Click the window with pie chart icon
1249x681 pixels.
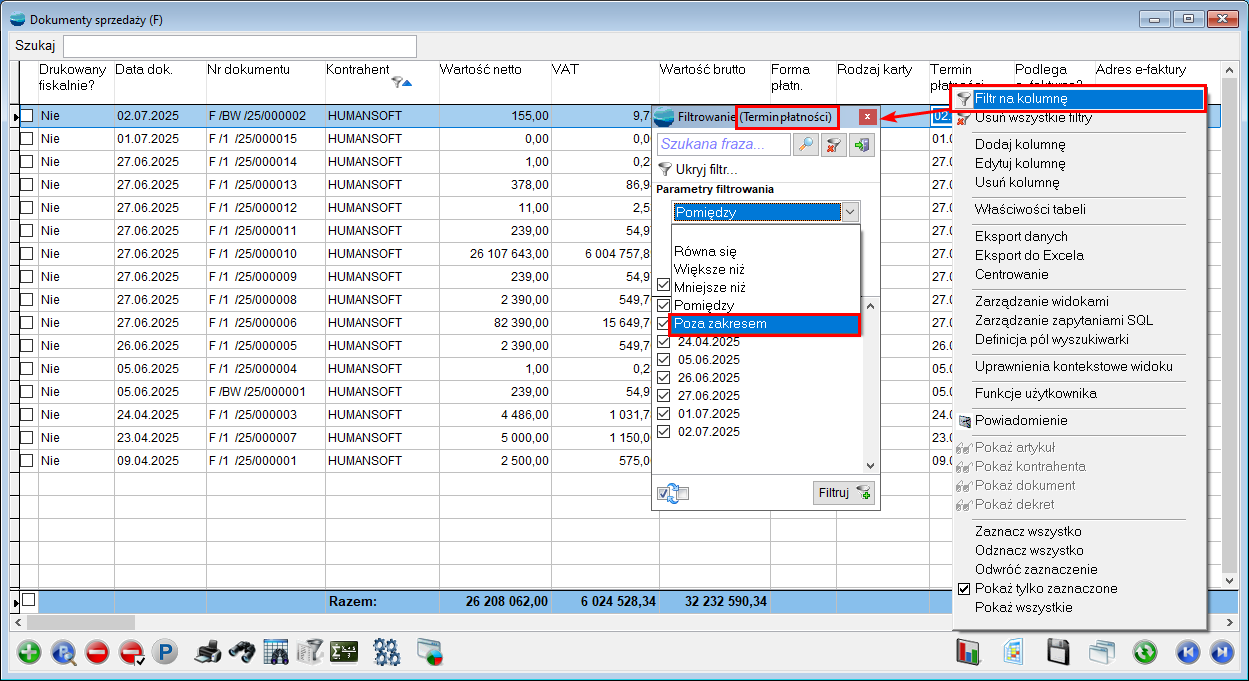pyautogui.click(x=429, y=653)
